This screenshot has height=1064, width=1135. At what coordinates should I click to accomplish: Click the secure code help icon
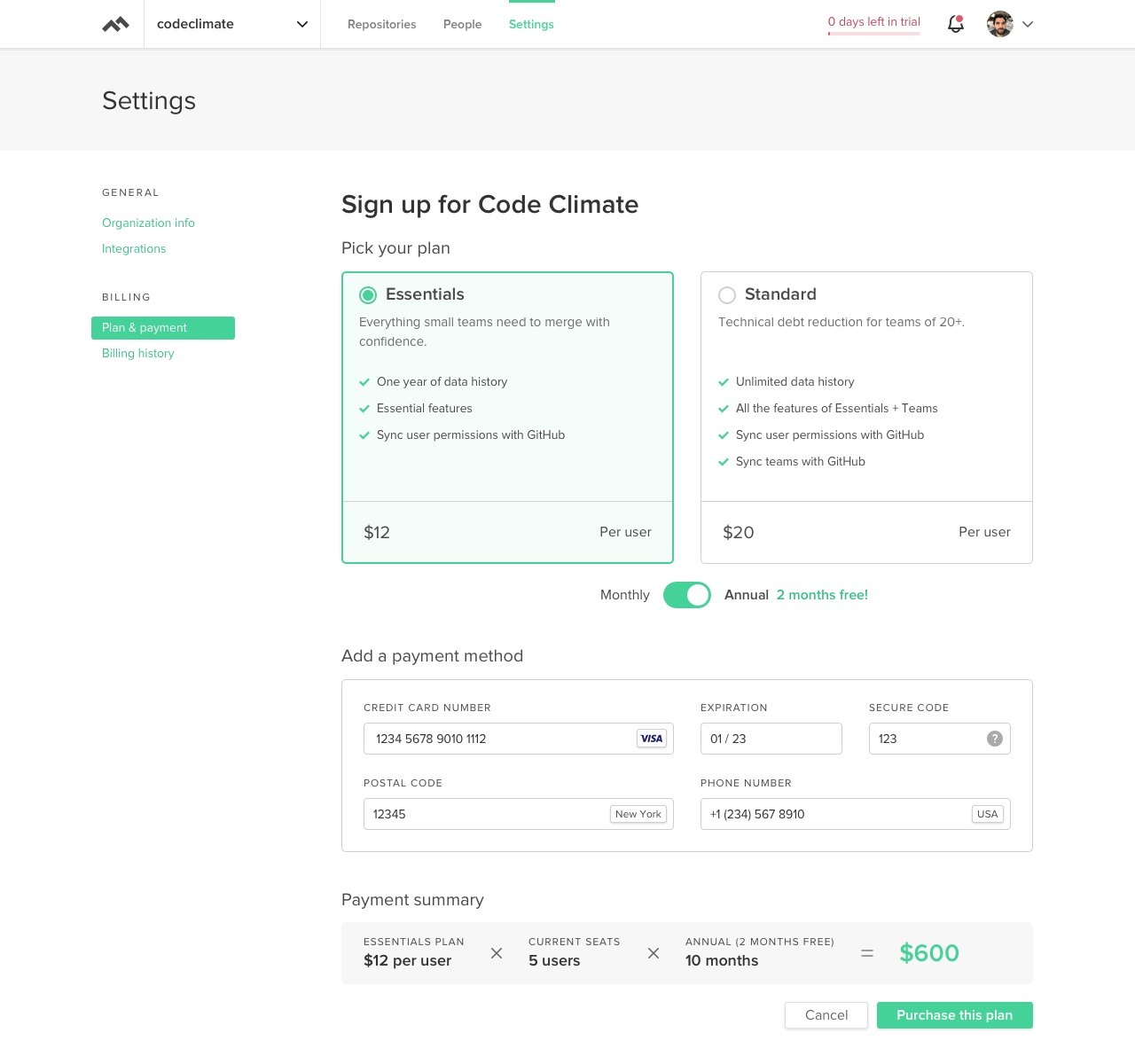tap(995, 739)
